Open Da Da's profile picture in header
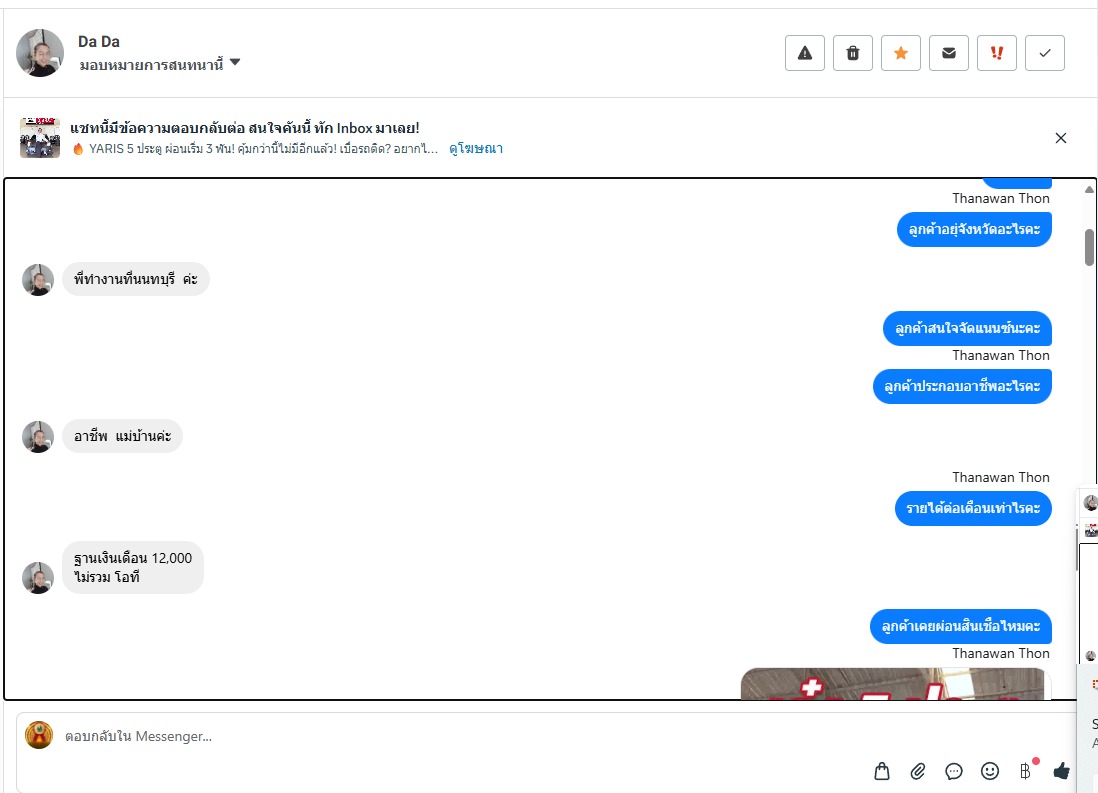This screenshot has height=793, width=1098. [40, 53]
